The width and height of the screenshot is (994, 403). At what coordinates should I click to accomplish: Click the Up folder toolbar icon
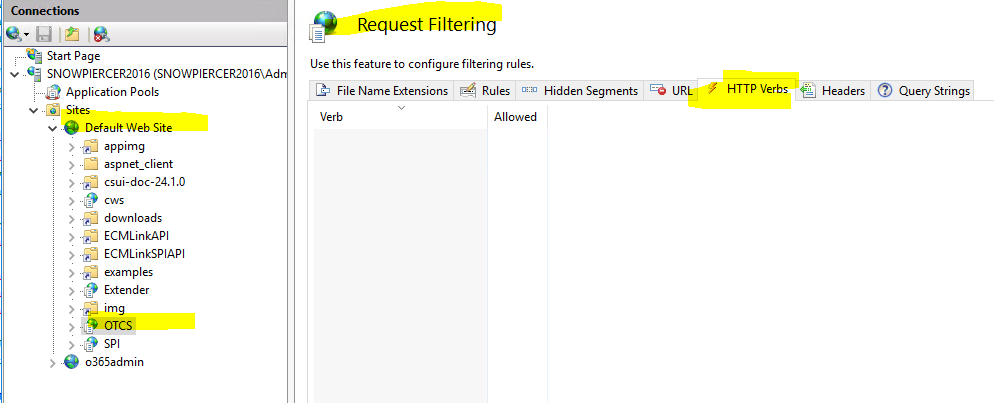[x=72, y=34]
